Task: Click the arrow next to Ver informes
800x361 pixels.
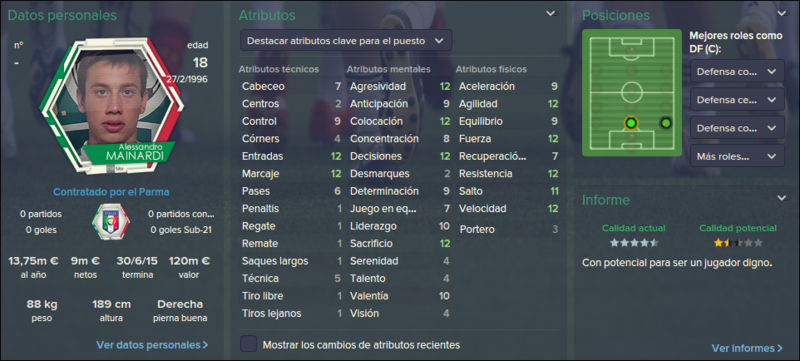Action: (780, 349)
